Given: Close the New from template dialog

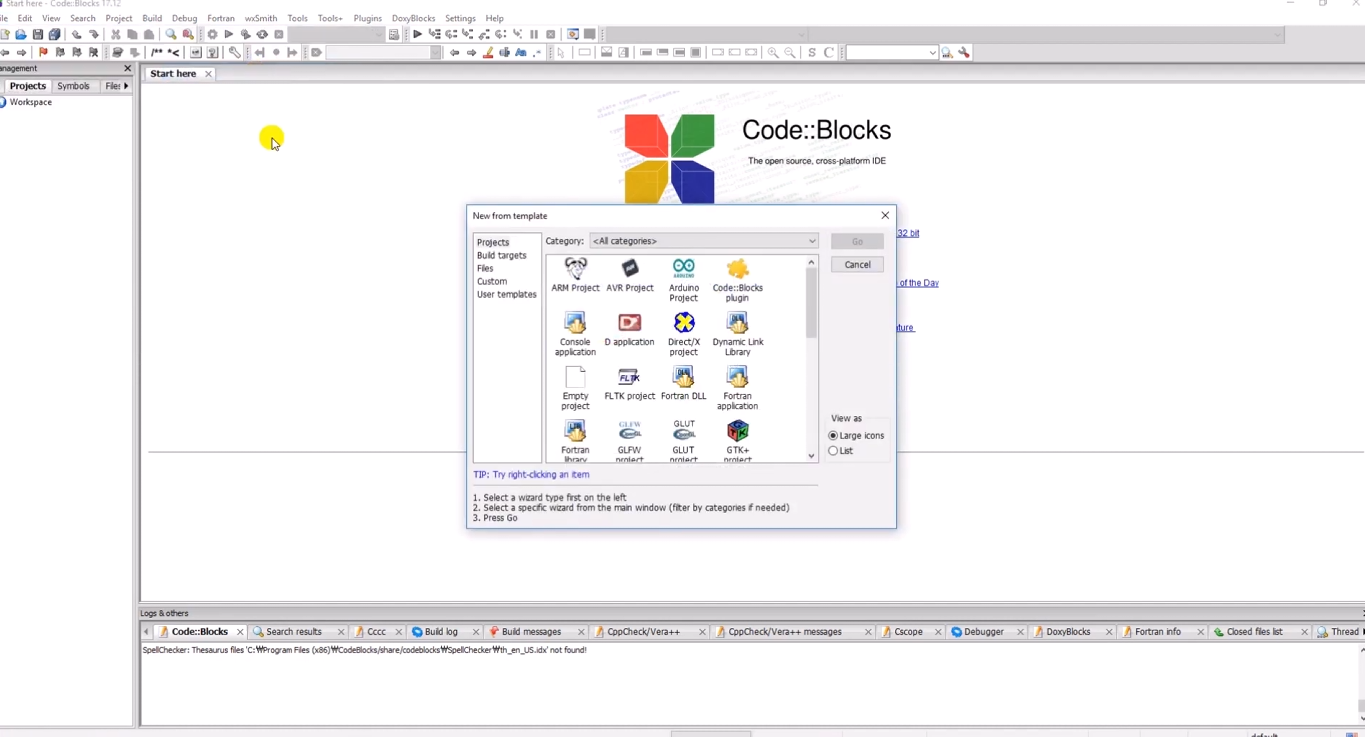Looking at the screenshot, I should [884, 215].
